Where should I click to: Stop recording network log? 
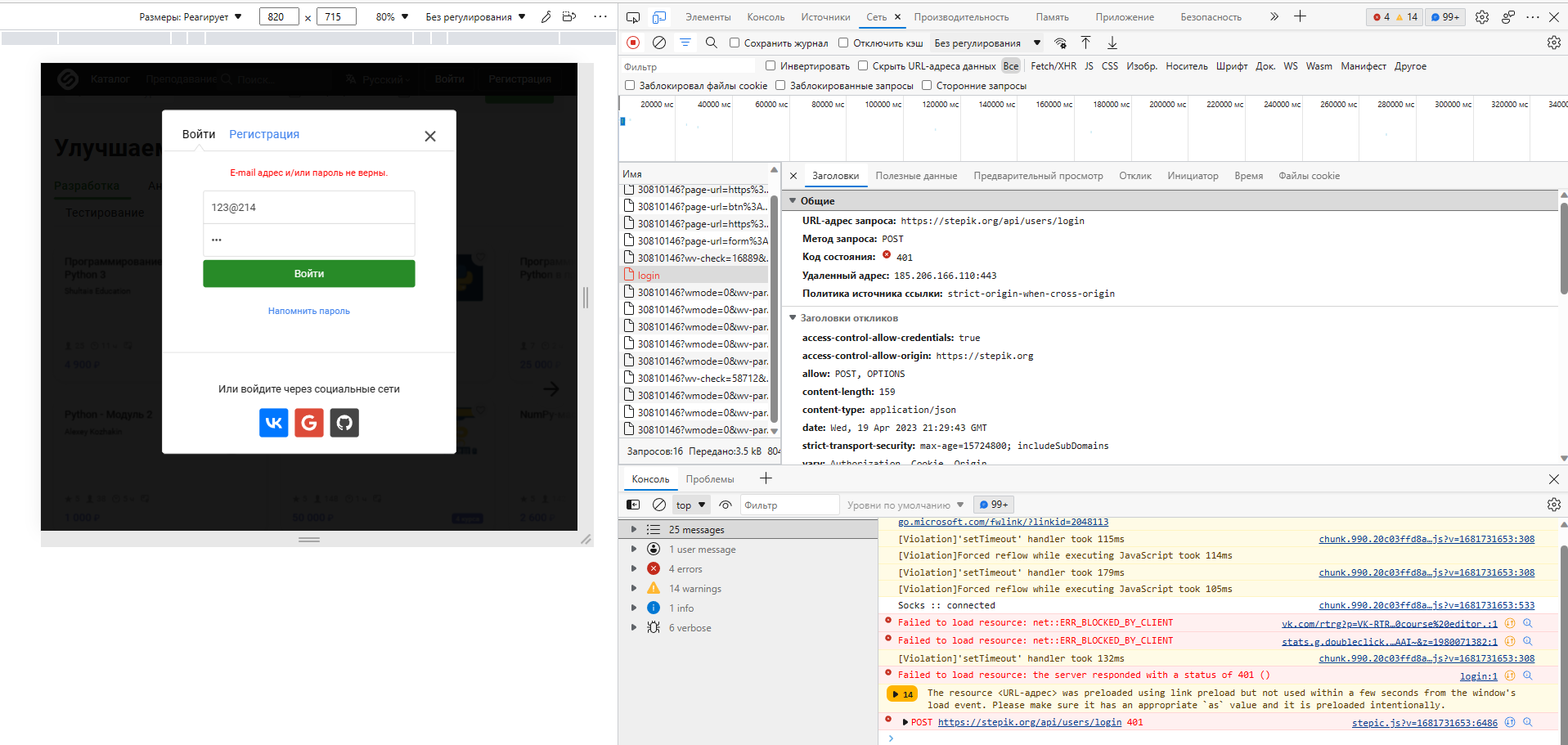633,43
